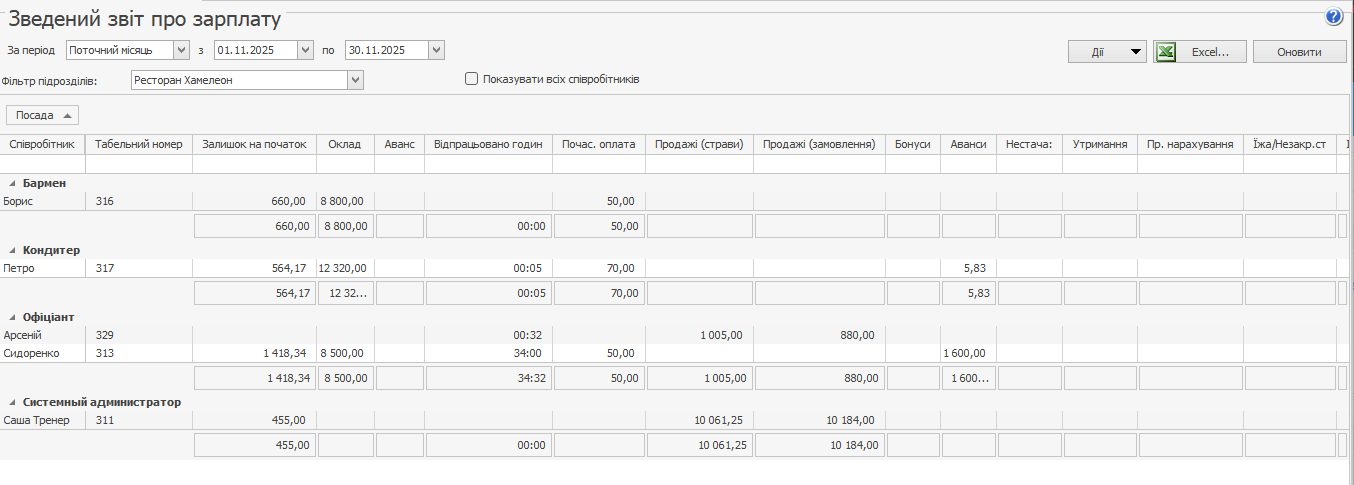Screen dimensions: 1354x485
Task: Sort by 'Відпрацьовано годин' column header
Action: [x=488, y=144]
